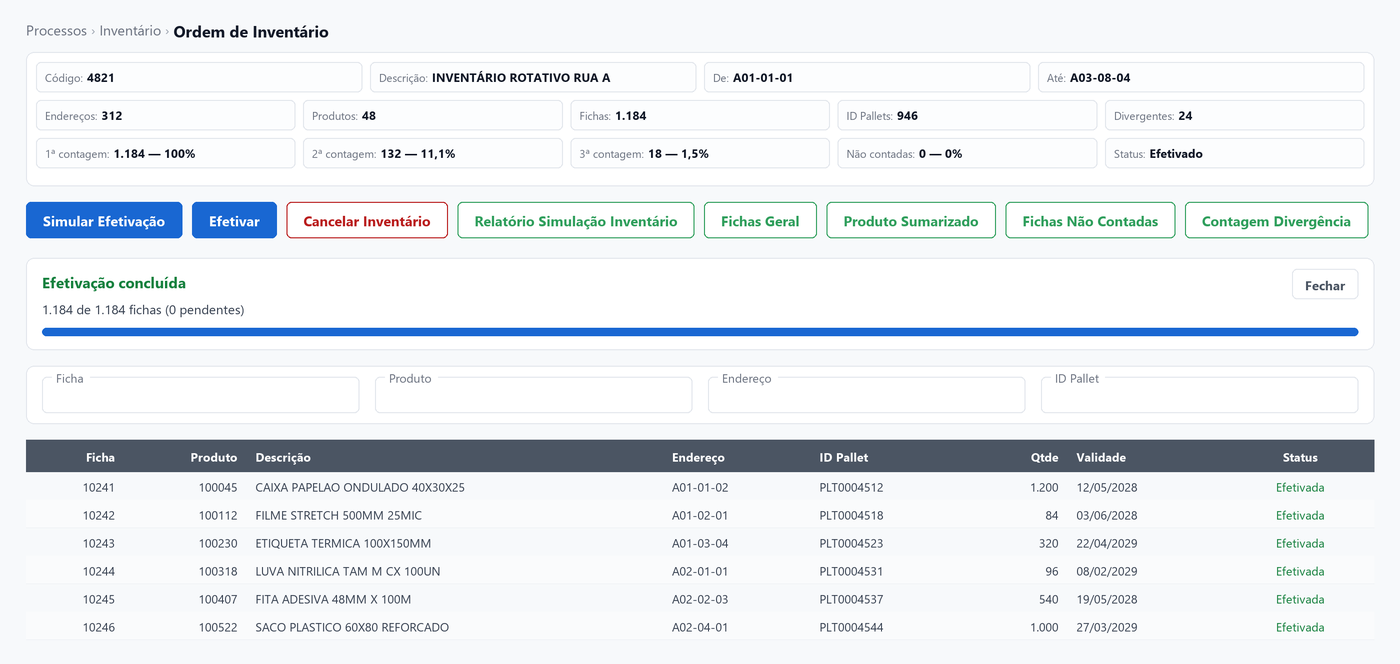1400x664 pixels.
Task: Click the Status Efetivado summary field
Action: click(1234, 153)
